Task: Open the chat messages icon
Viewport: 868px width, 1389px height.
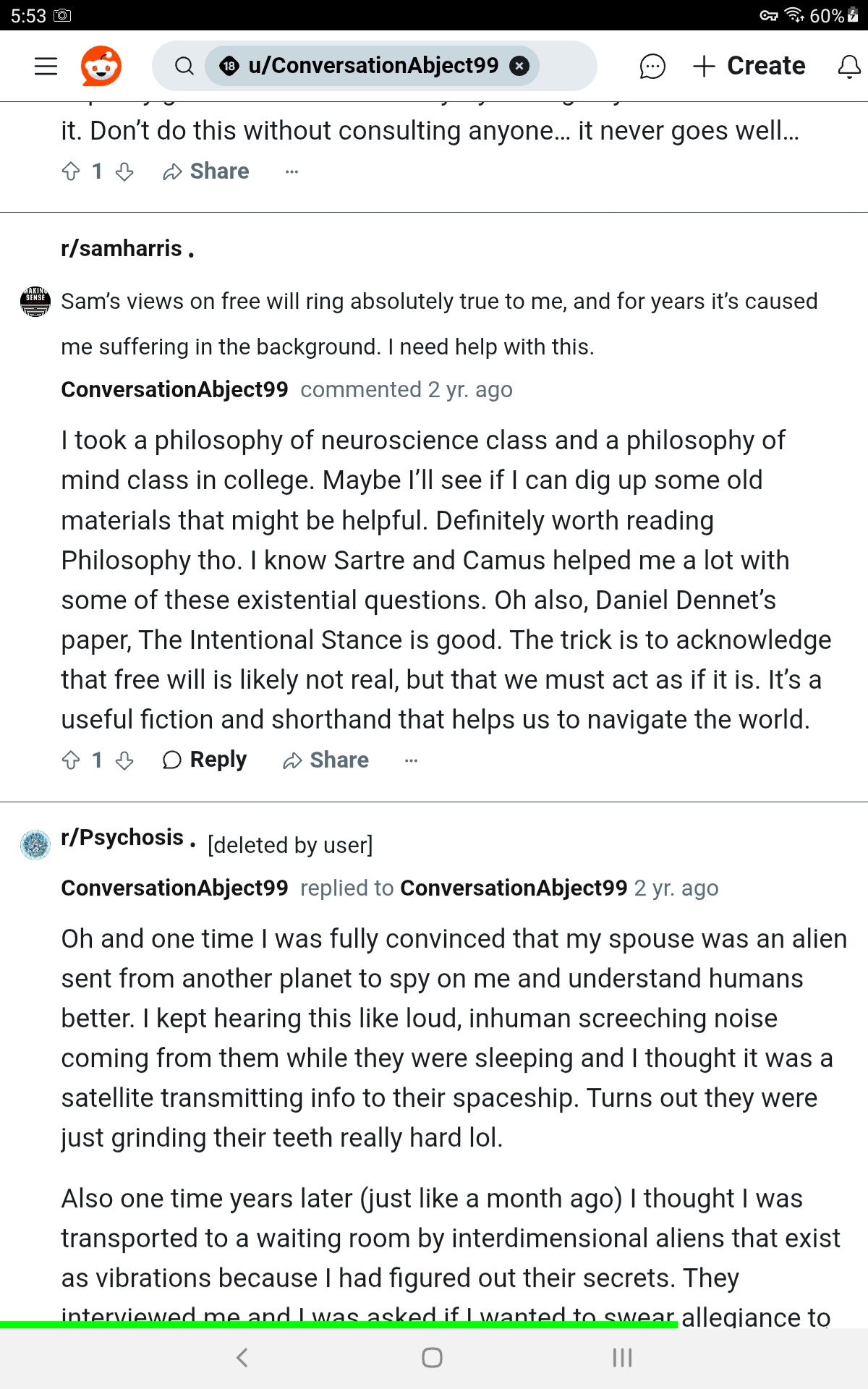Action: [652, 67]
